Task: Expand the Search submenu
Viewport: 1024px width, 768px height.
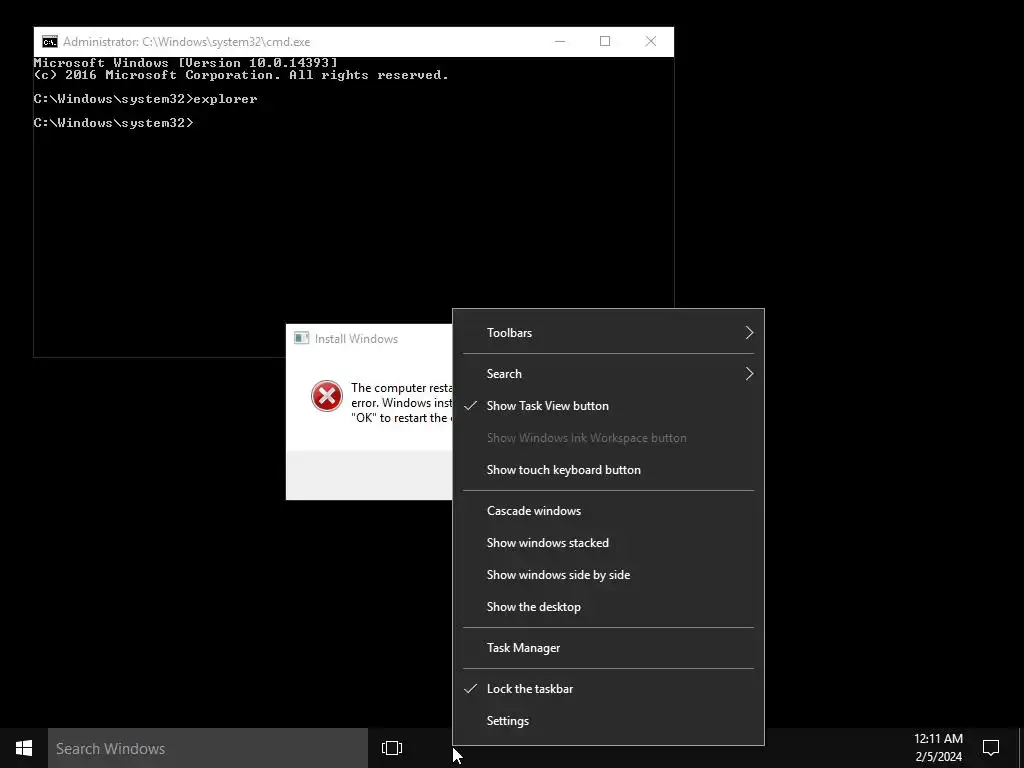Action: click(x=608, y=374)
